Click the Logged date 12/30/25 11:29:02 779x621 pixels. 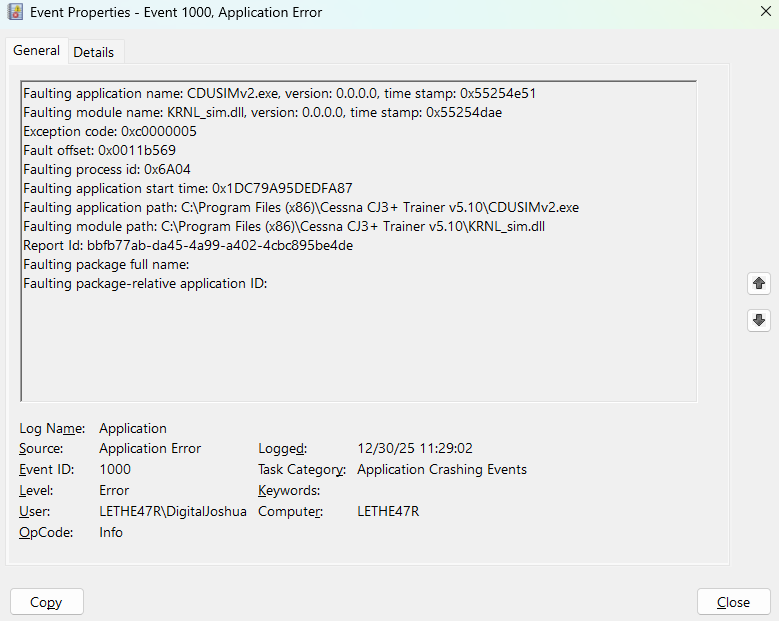pos(415,449)
